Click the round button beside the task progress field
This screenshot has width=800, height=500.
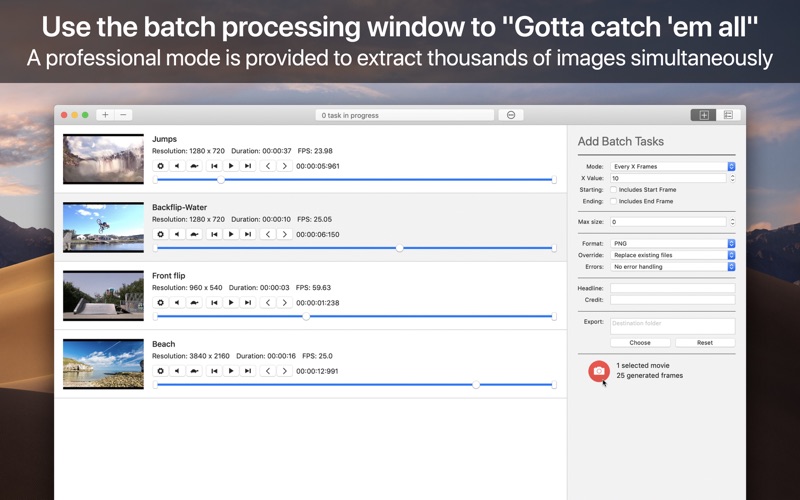[x=511, y=115]
